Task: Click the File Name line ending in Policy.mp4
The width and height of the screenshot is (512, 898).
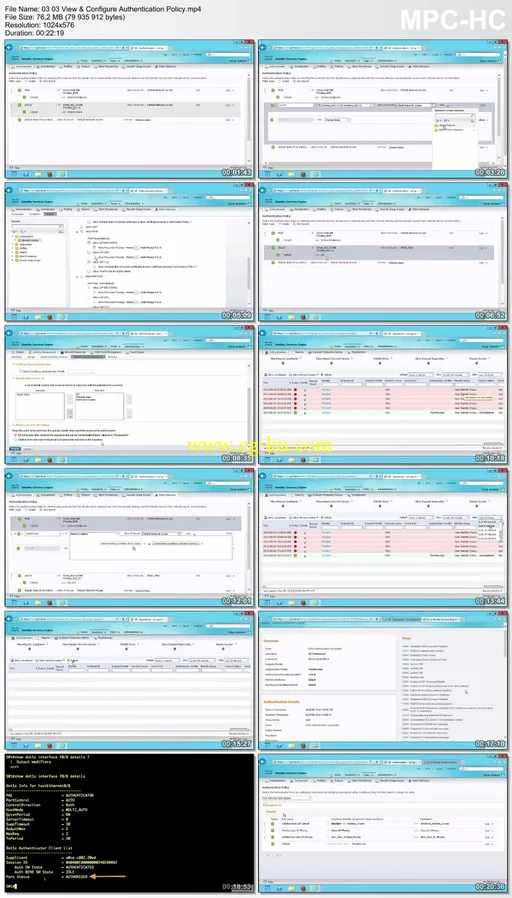Action: [103, 9]
